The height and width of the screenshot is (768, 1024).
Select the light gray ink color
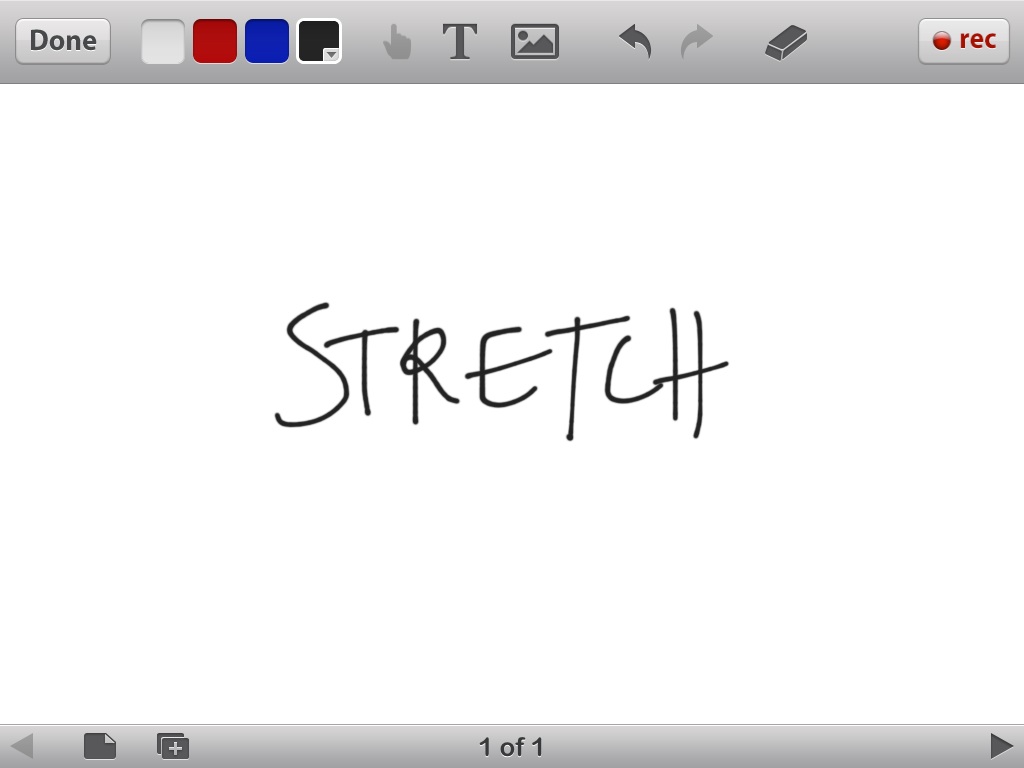(x=163, y=41)
